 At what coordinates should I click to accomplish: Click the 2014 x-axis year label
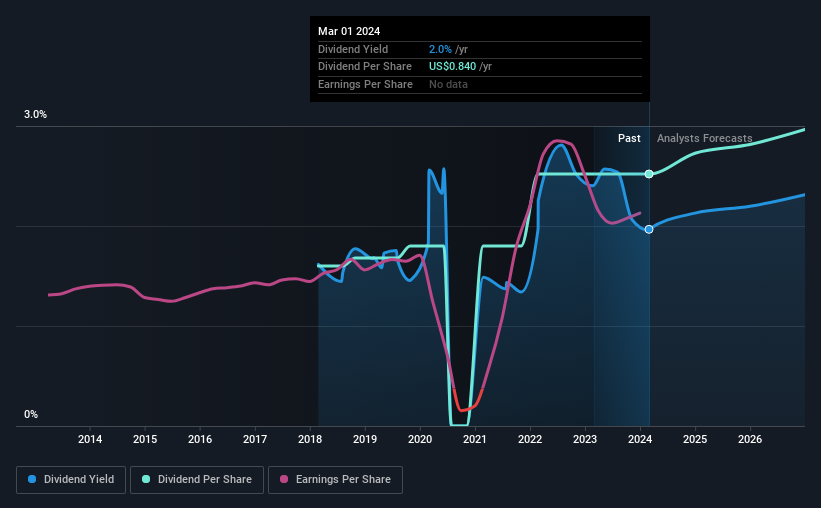tap(90, 439)
